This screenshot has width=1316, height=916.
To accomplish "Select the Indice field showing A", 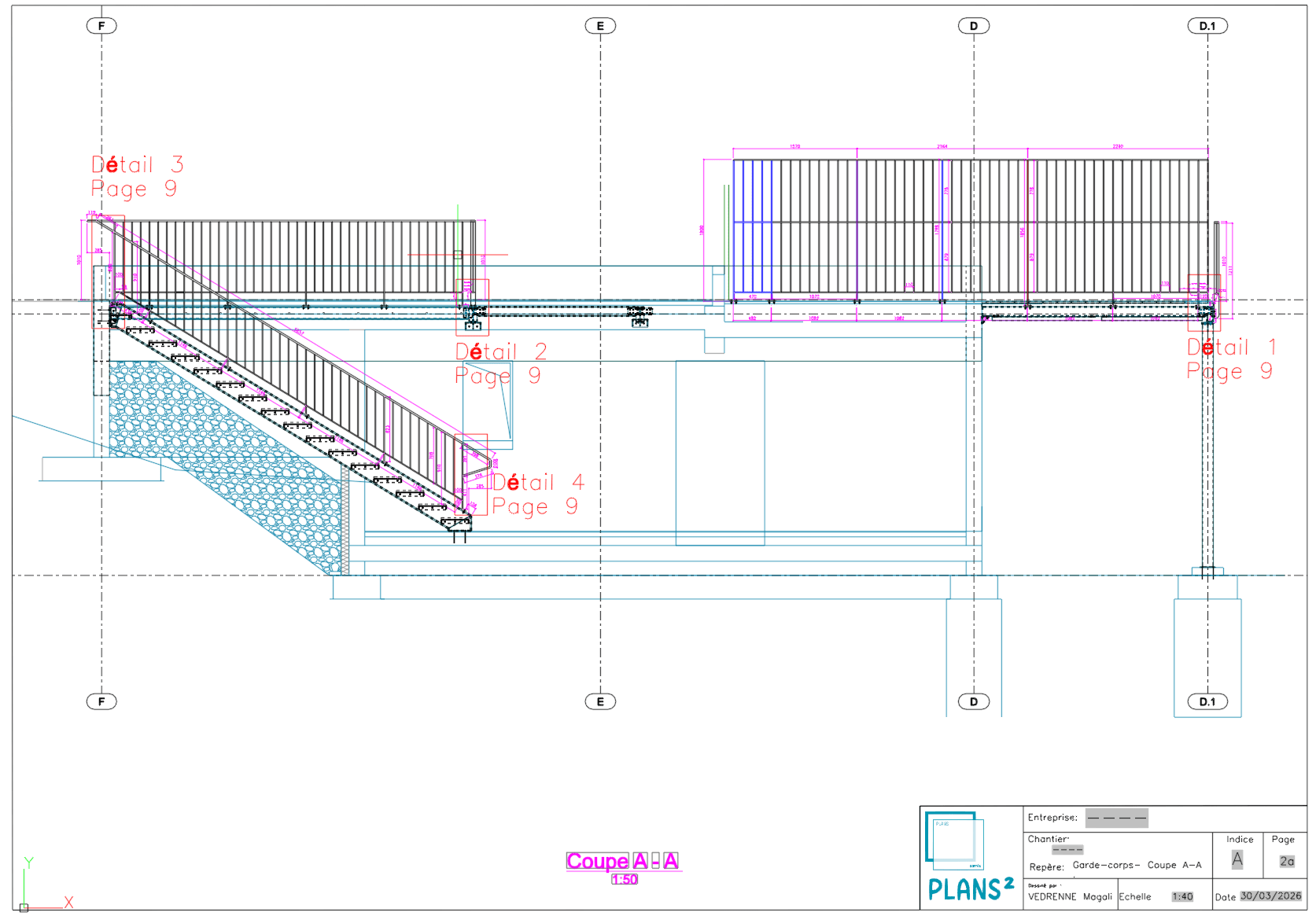I will pos(1237,860).
